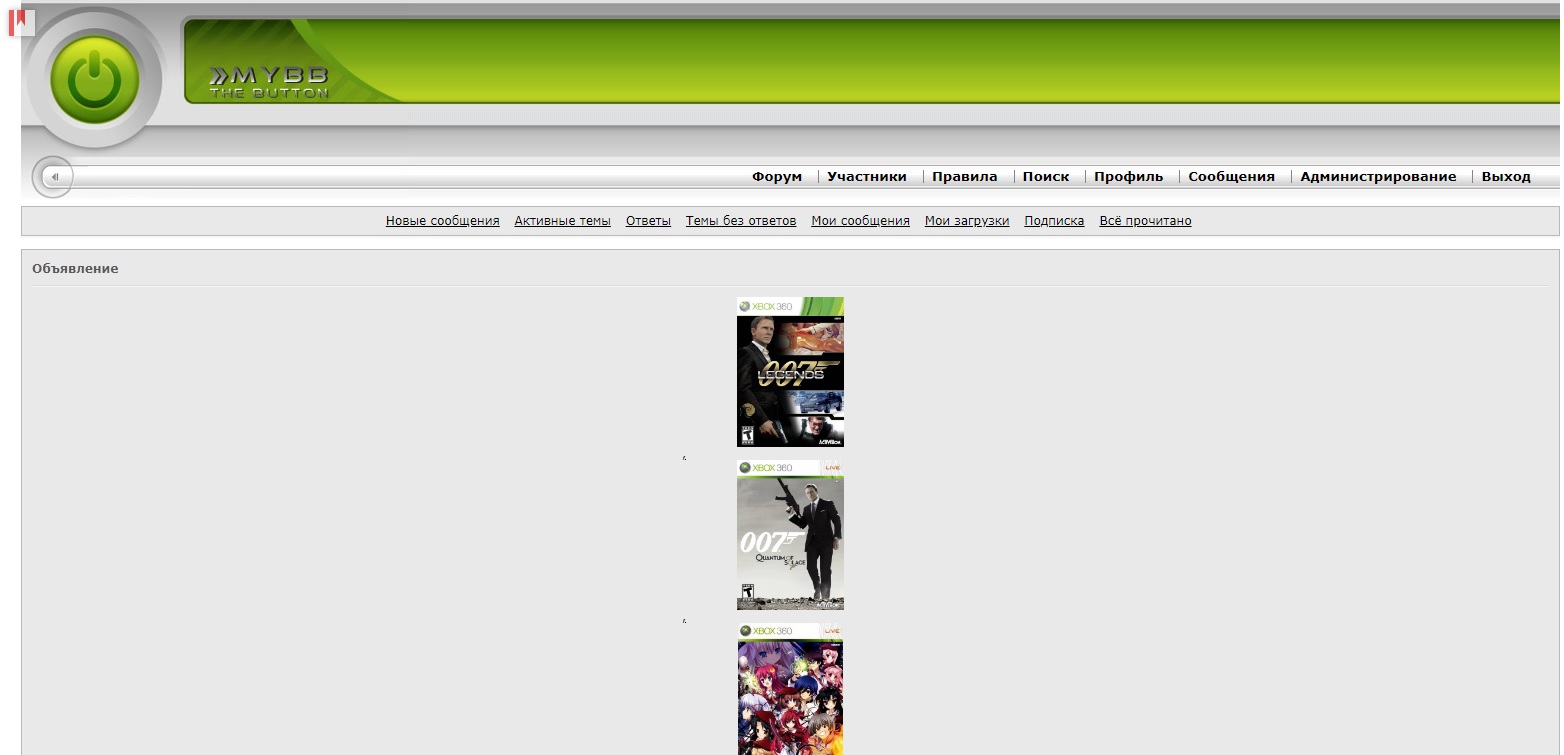Open the Администрирование panel

pos(1378,177)
